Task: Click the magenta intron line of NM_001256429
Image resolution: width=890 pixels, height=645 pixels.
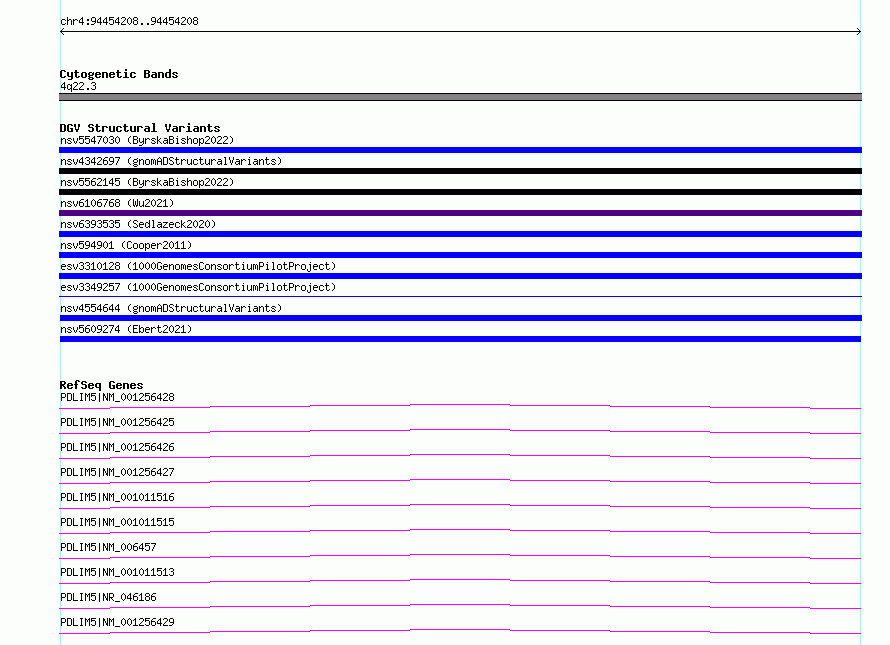Action: pyautogui.click(x=460, y=631)
